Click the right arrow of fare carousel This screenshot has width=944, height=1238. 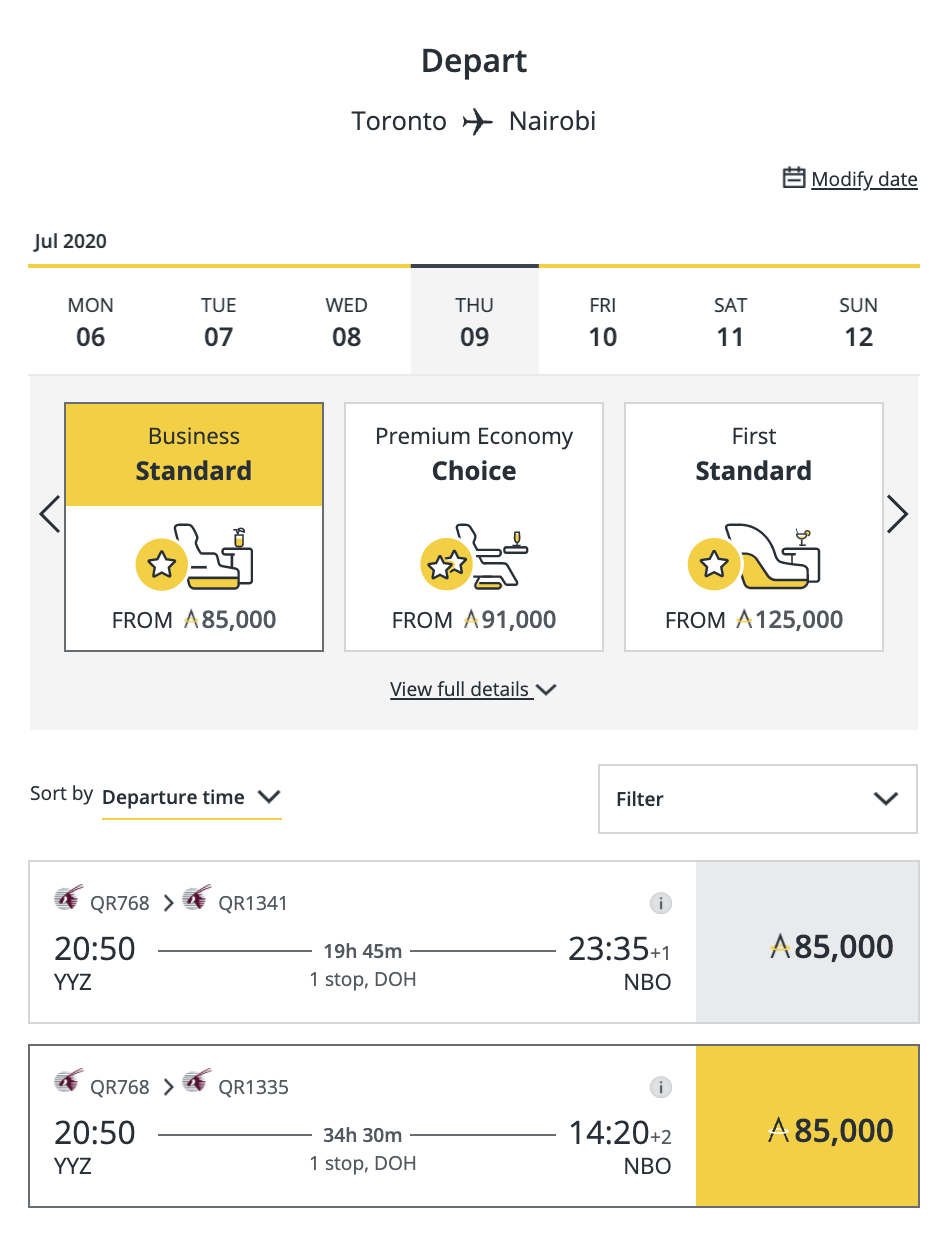click(x=897, y=515)
